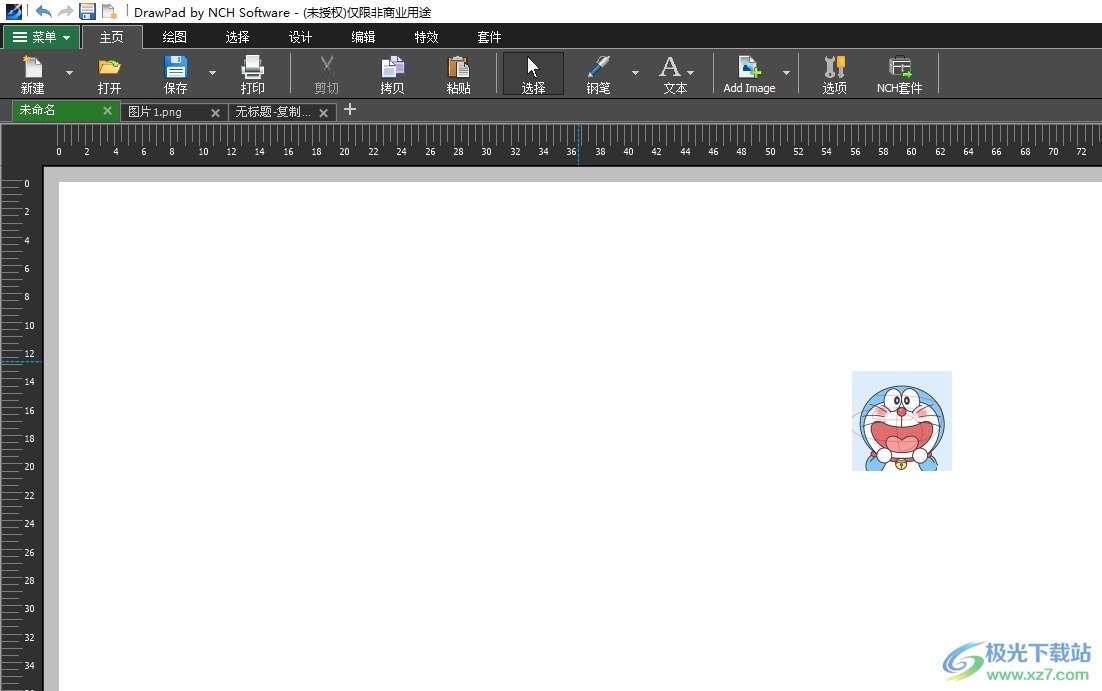1102x691 pixels.
Task: Click the 拷贝 (Copy) icon
Action: (x=392, y=68)
